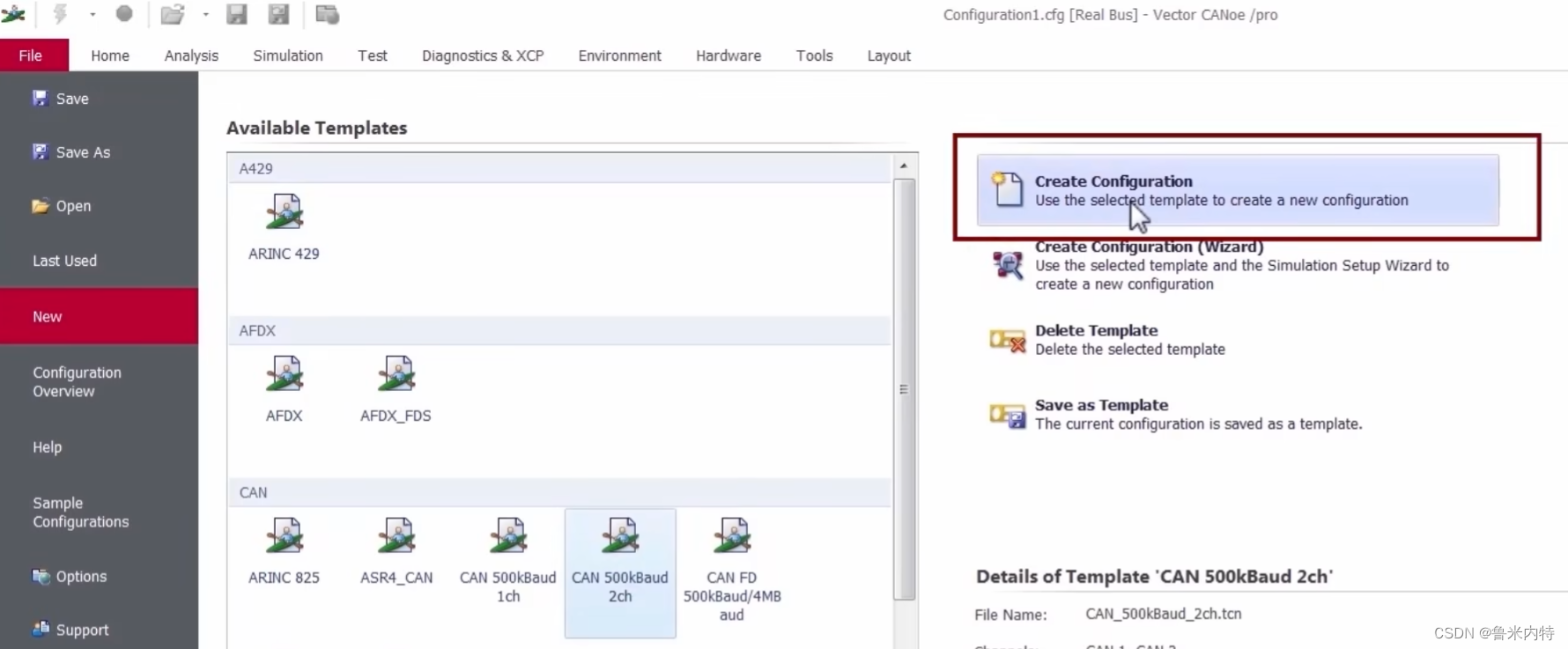Click the Save As icon in the sidebar
The height and width of the screenshot is (649, 1568).
pos(40,151)
